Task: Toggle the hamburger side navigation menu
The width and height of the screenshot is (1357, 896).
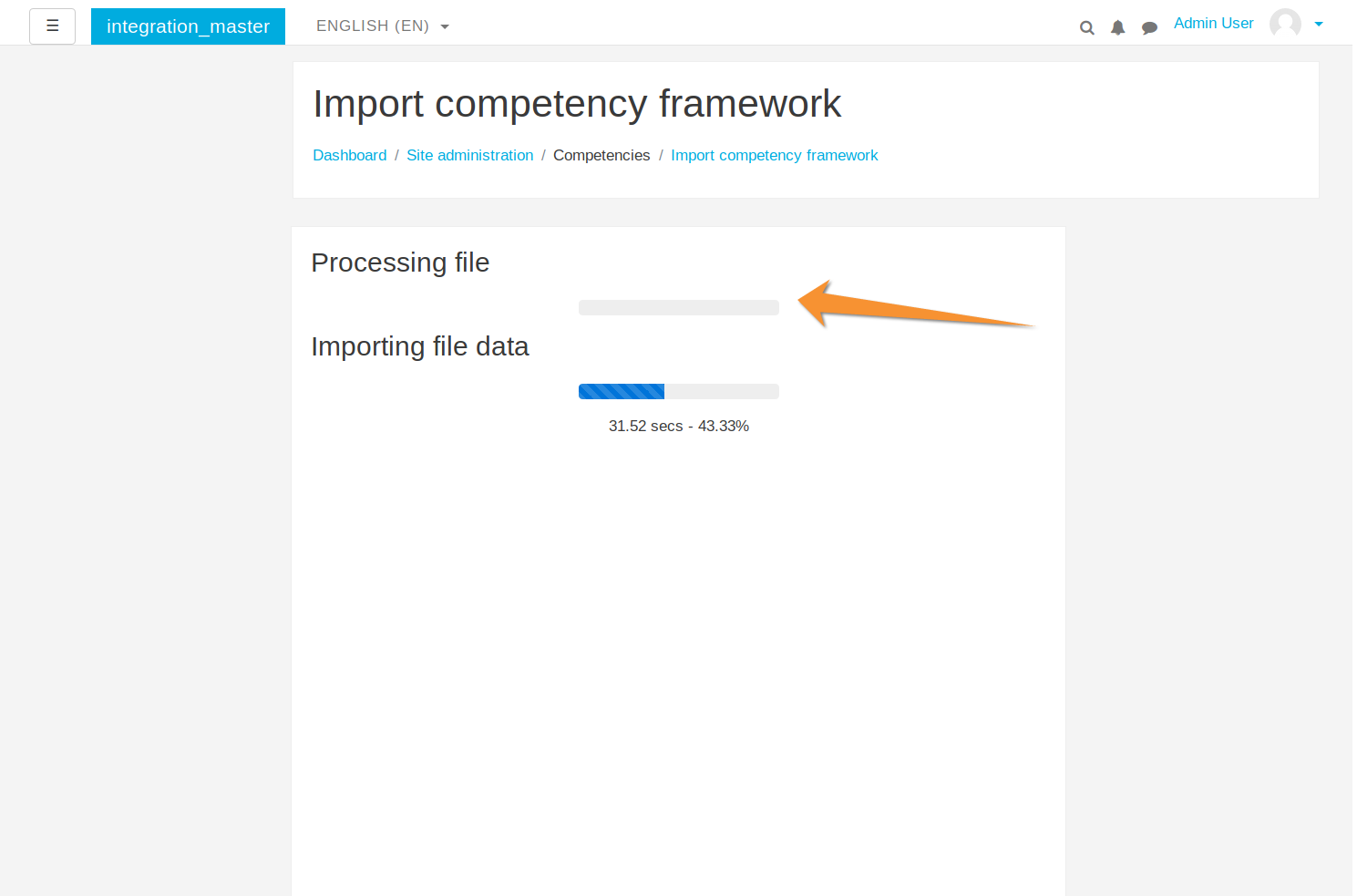Action: point(52,26)
